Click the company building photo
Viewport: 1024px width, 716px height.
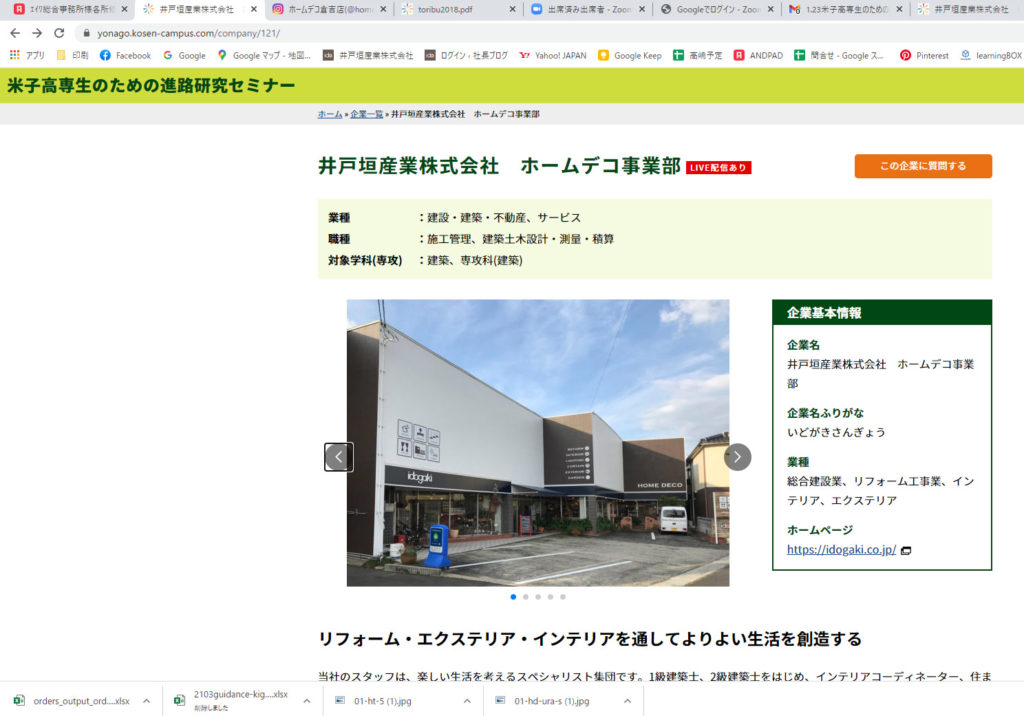pos(537,443)
